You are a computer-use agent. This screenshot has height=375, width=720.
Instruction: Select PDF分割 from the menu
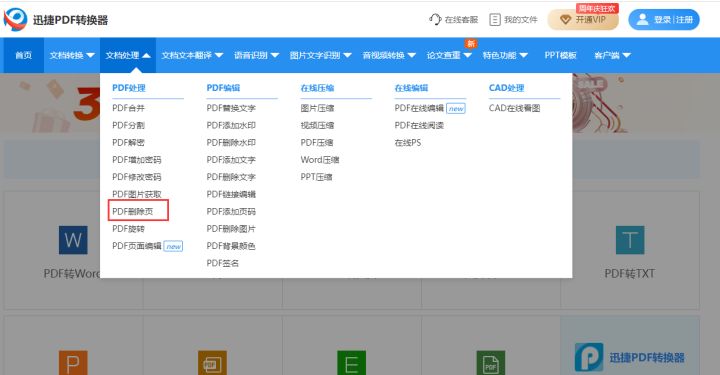point(129,125)
